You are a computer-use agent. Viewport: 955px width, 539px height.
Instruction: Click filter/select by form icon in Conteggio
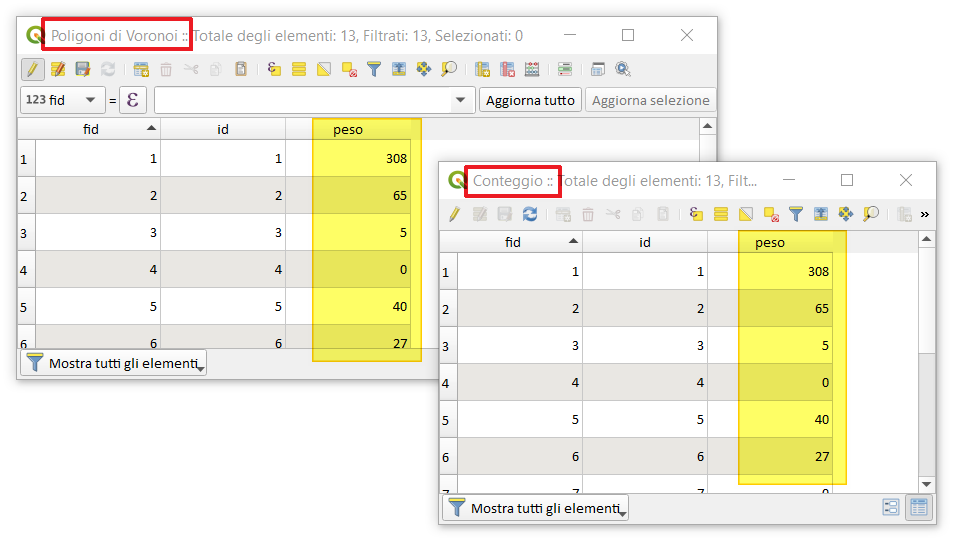pyautogui.click(x=796, y=214)
